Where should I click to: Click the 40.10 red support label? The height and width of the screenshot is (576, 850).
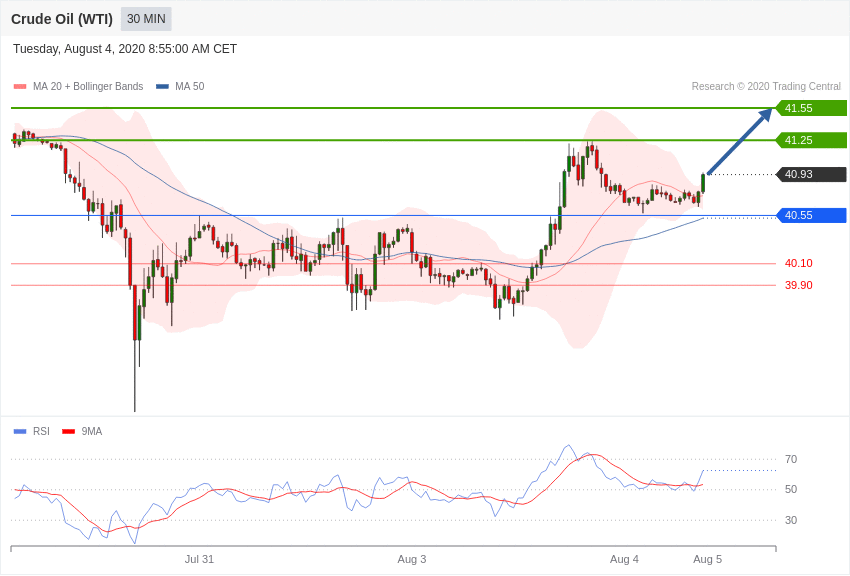coord(798,264)
